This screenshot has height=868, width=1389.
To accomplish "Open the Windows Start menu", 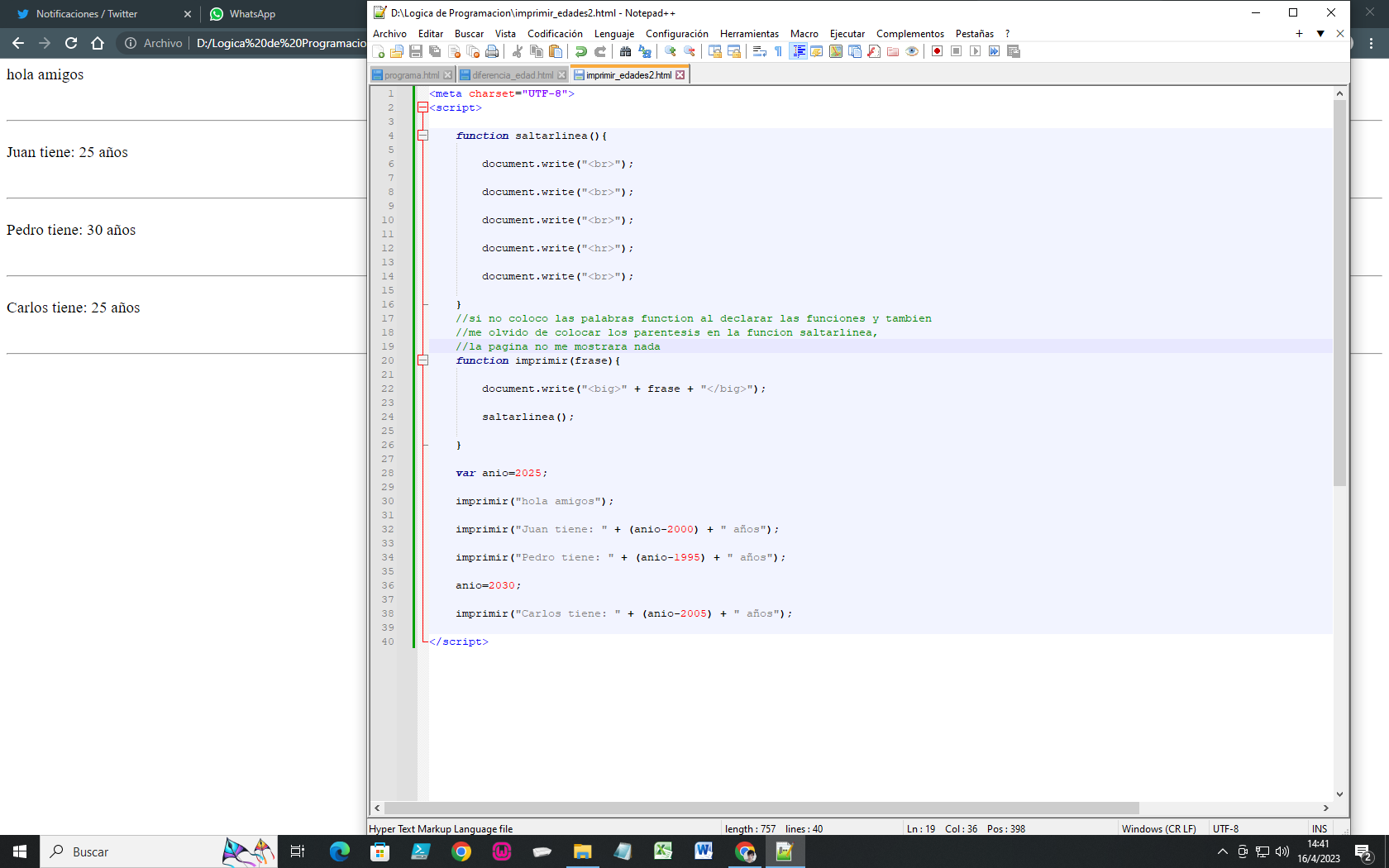I will click(20, 851).
